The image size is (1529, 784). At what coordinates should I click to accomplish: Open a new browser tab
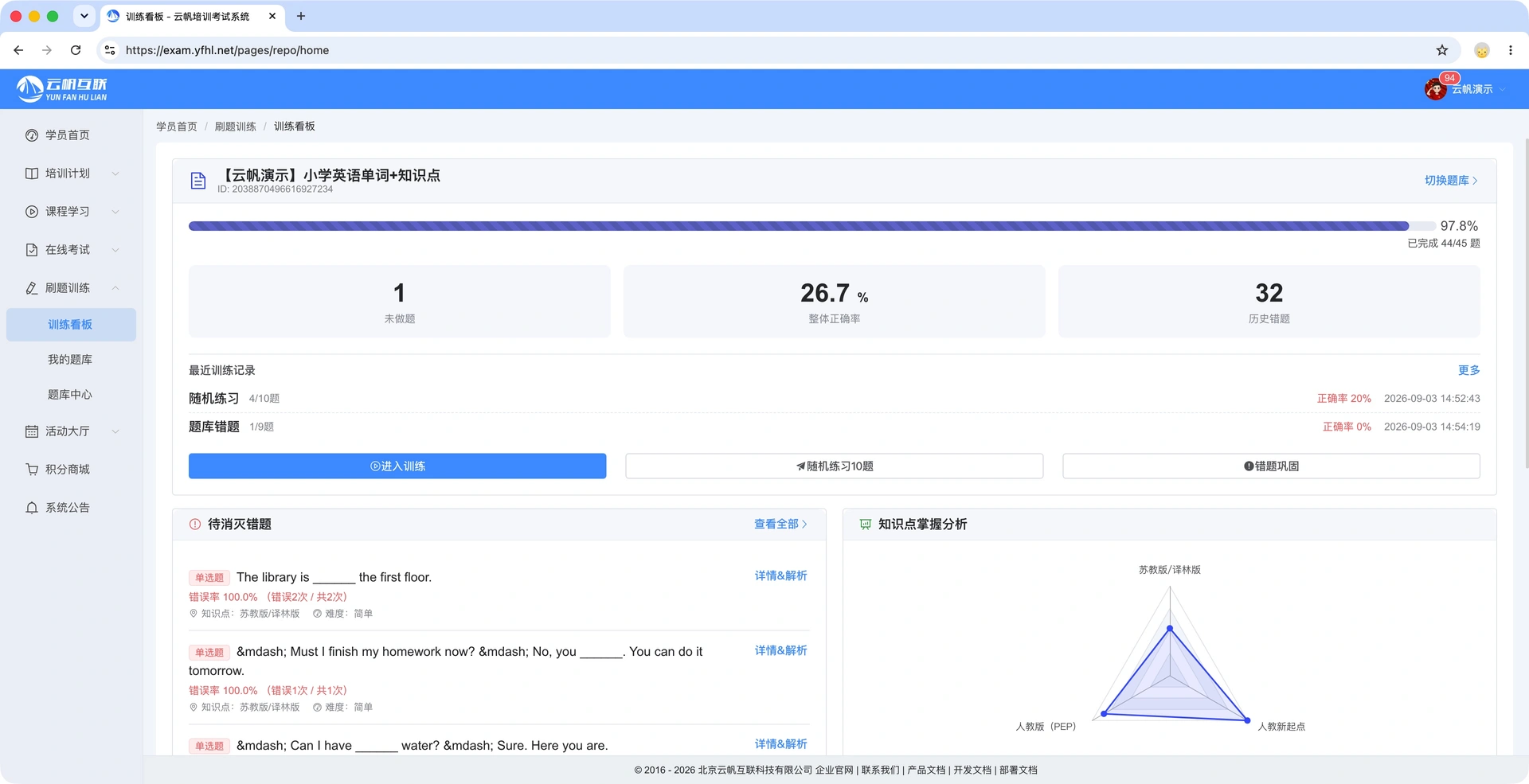tap(301, 16)
